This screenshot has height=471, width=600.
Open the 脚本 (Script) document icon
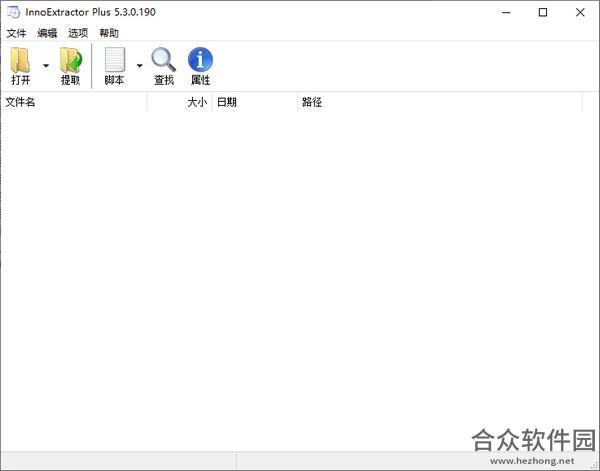[x=115, y=60]
